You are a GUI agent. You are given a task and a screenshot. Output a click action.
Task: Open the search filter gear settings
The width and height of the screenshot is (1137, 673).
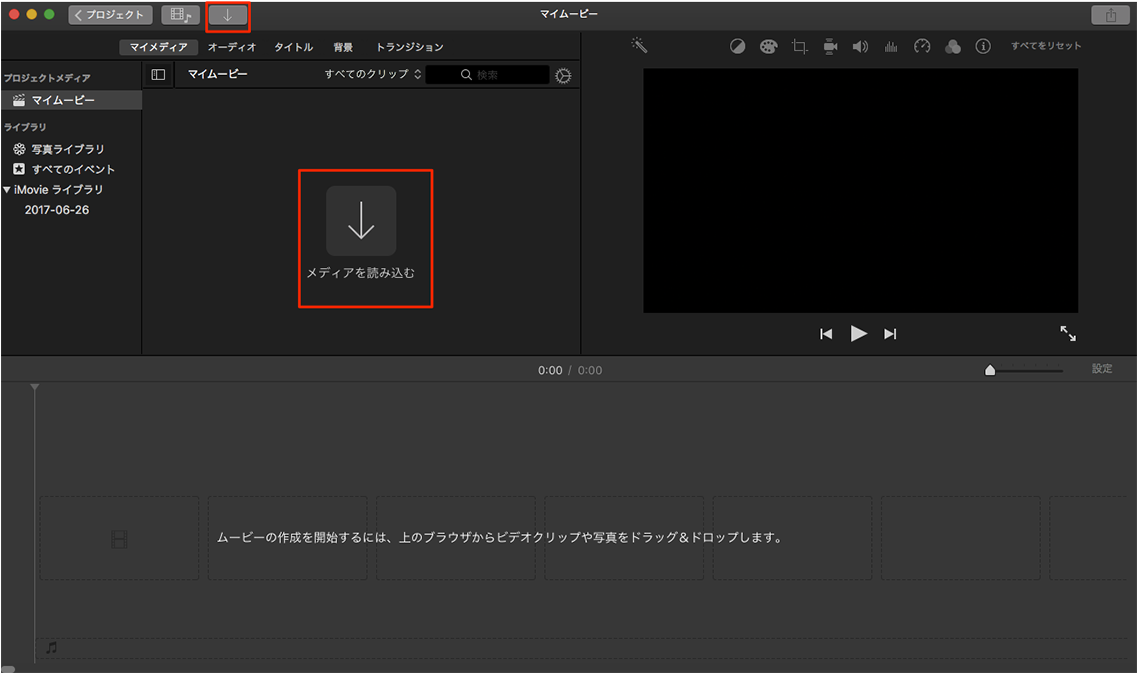tap(562, 74)
